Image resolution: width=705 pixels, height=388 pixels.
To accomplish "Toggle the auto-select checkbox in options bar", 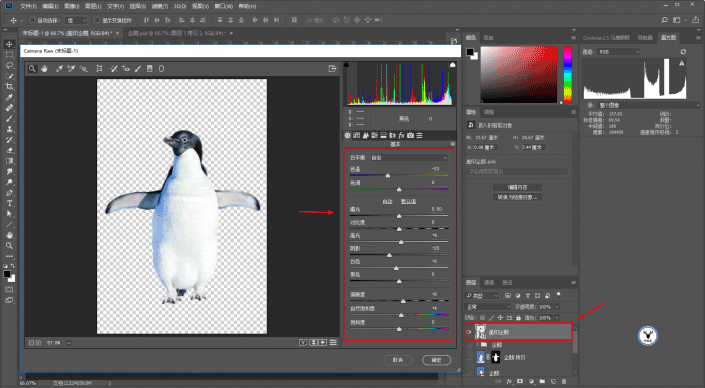I will point(32,20).
